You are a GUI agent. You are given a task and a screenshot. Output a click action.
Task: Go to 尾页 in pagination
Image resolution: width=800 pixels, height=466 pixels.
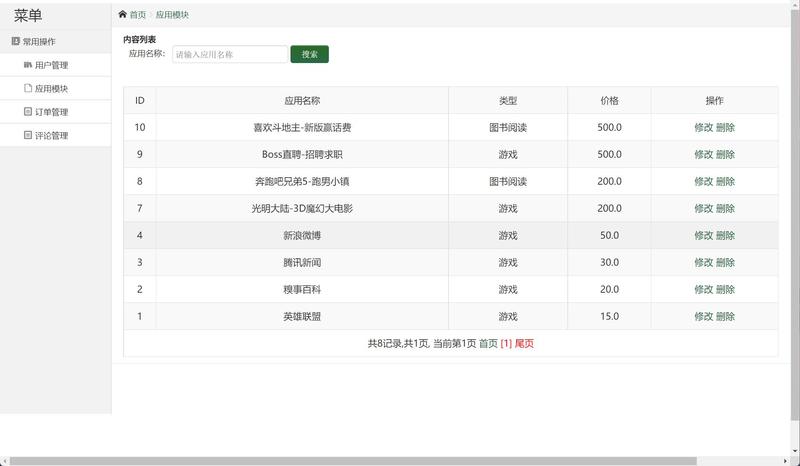[x=524, y=344]
